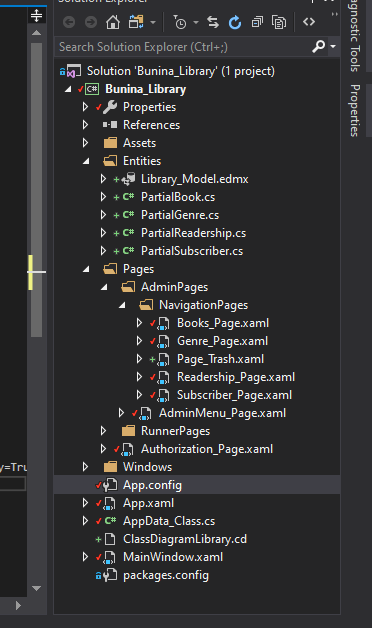Image resolution: width=372 pixels, height=628 pixels.
Task: Select packages.config file
Action: point(166,576)
